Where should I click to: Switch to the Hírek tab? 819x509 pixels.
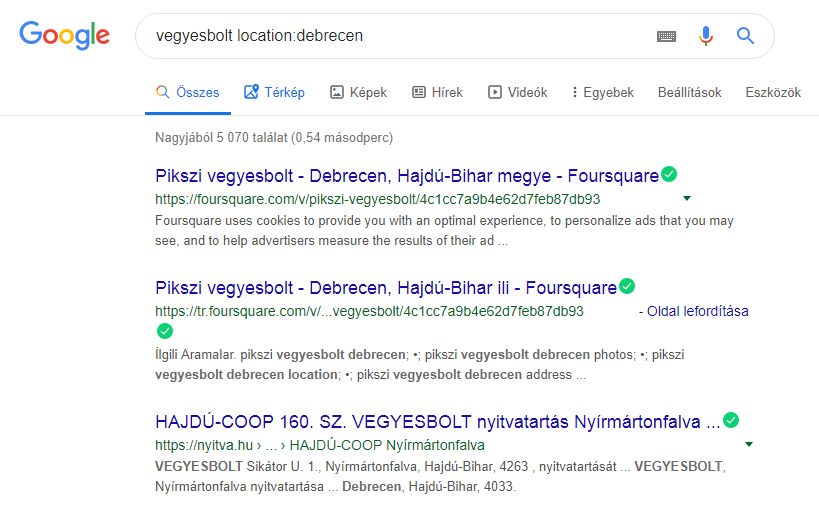pyautogui.click(x=438, y=92)
